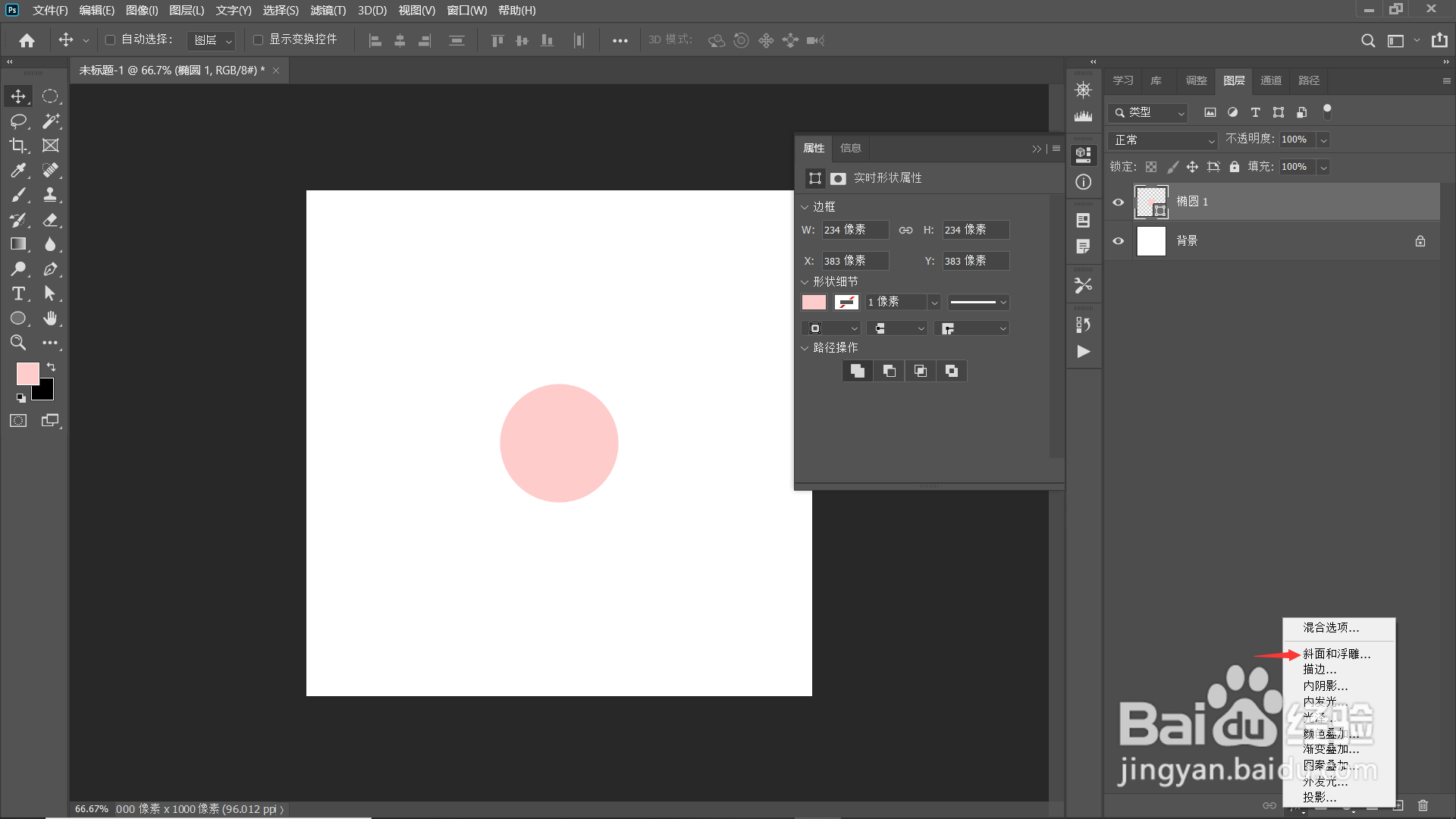Select the Hand tool

51,318
